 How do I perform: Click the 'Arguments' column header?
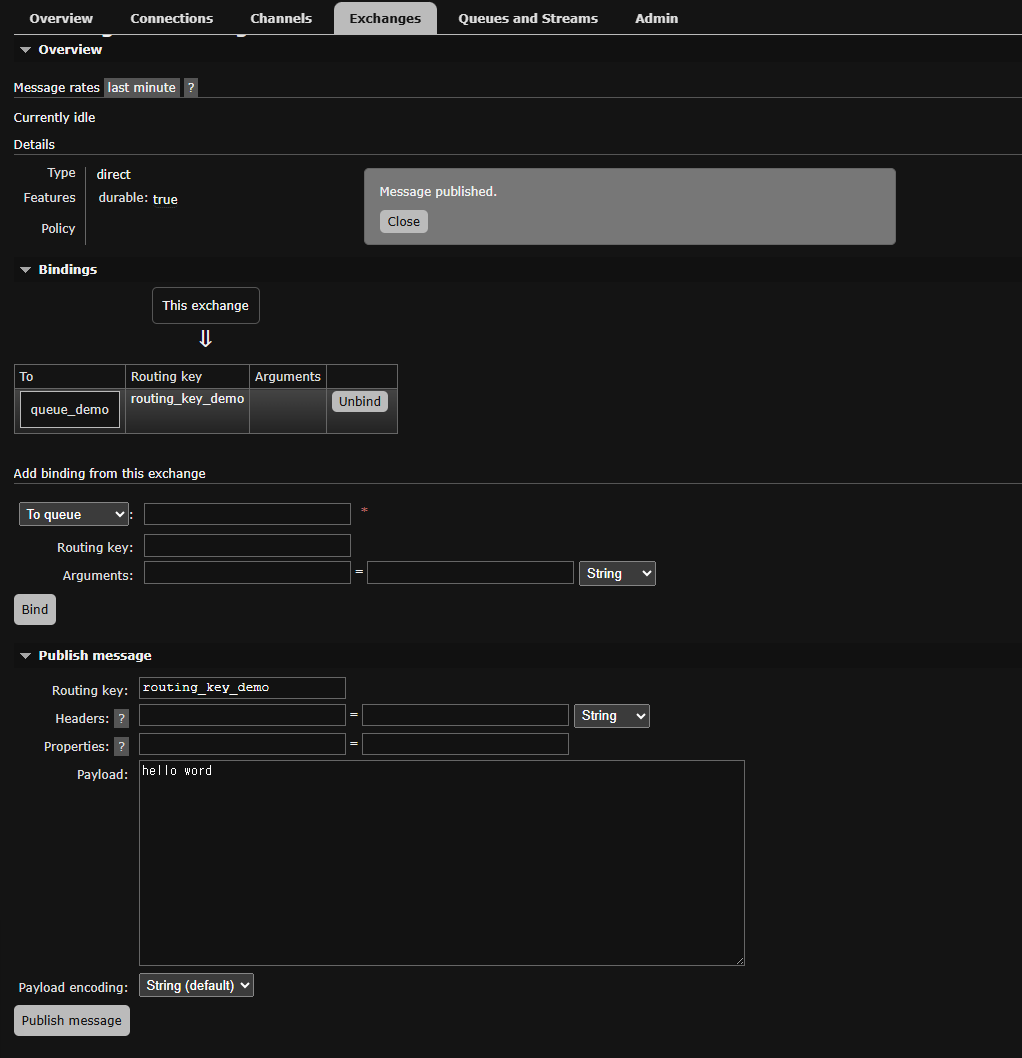(x=287, y=377)
